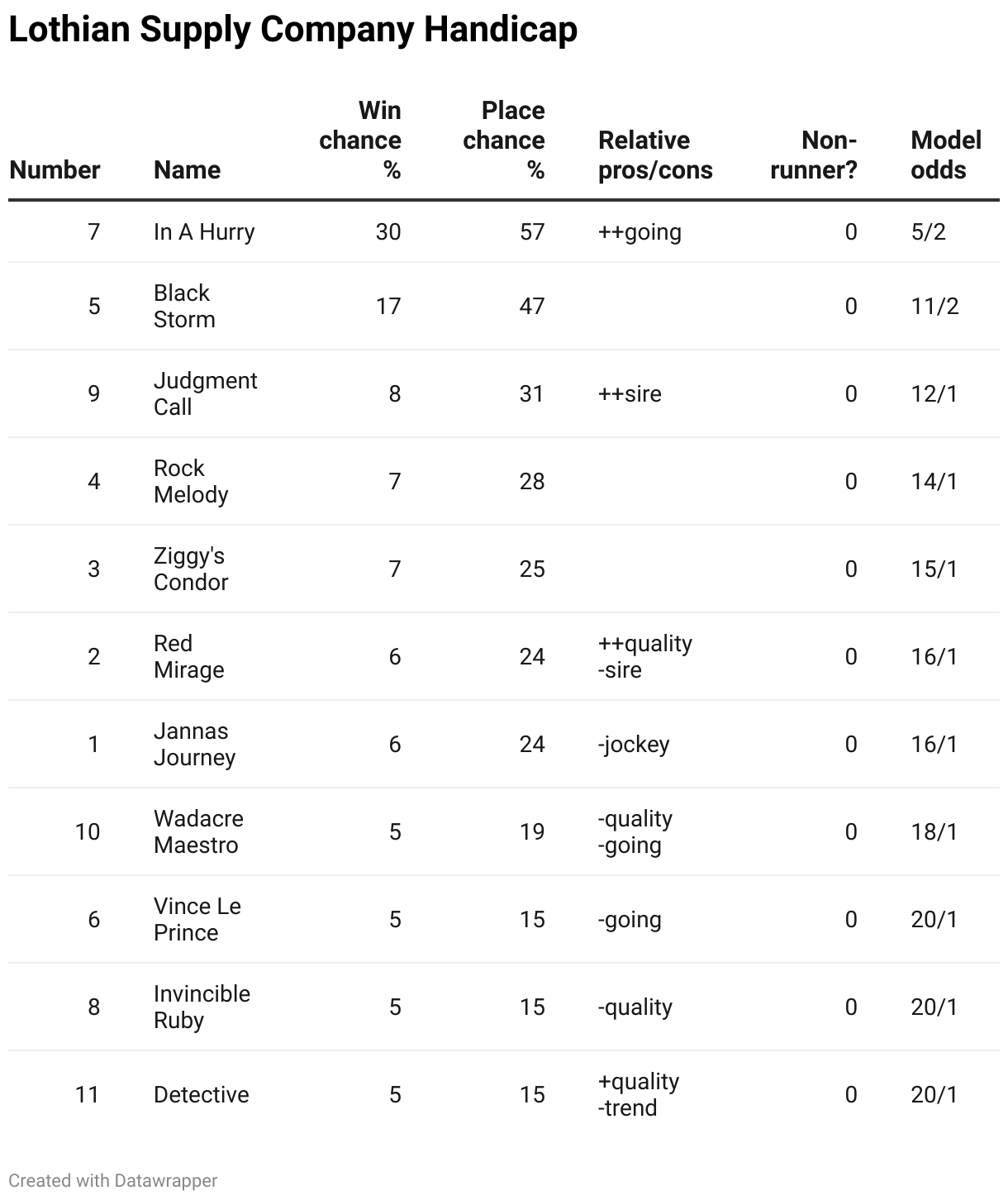
Task: Select Ziggy's Condor in the table
Action: pyautogui.click(x=191, y=569)
